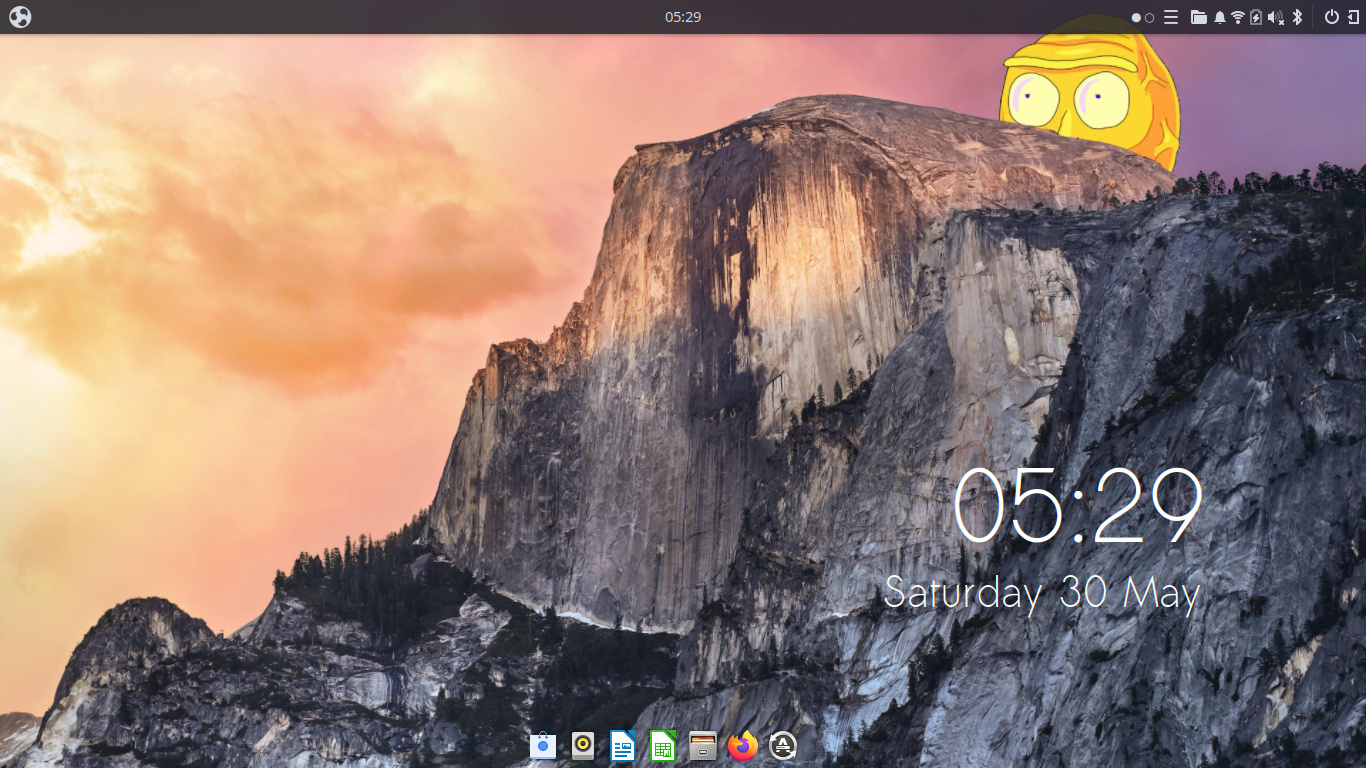Image resolution: width=1366 pixels, height=768 pixels.
Task: Open the three-line menu applet in panel
Action: click(1171, 17)
